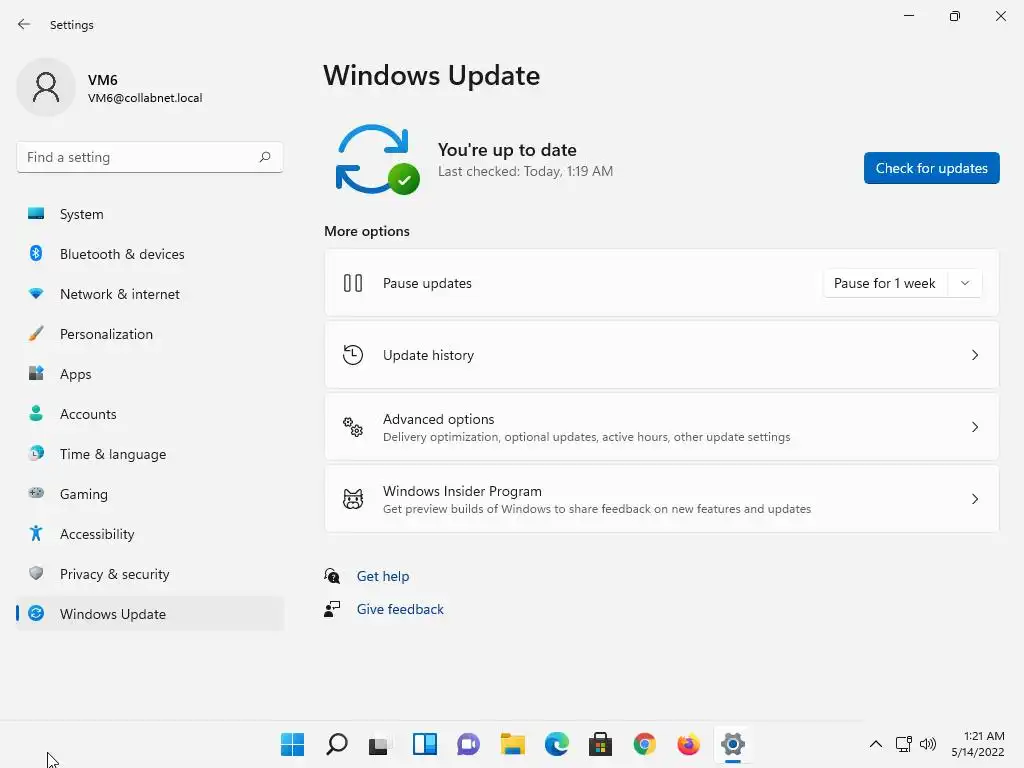
Task: Open taskbar Search
Action: (336, 744)
